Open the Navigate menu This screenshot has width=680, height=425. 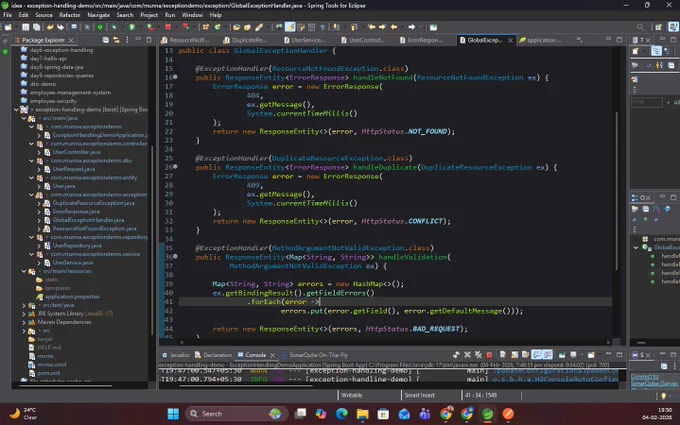point(98,15)
